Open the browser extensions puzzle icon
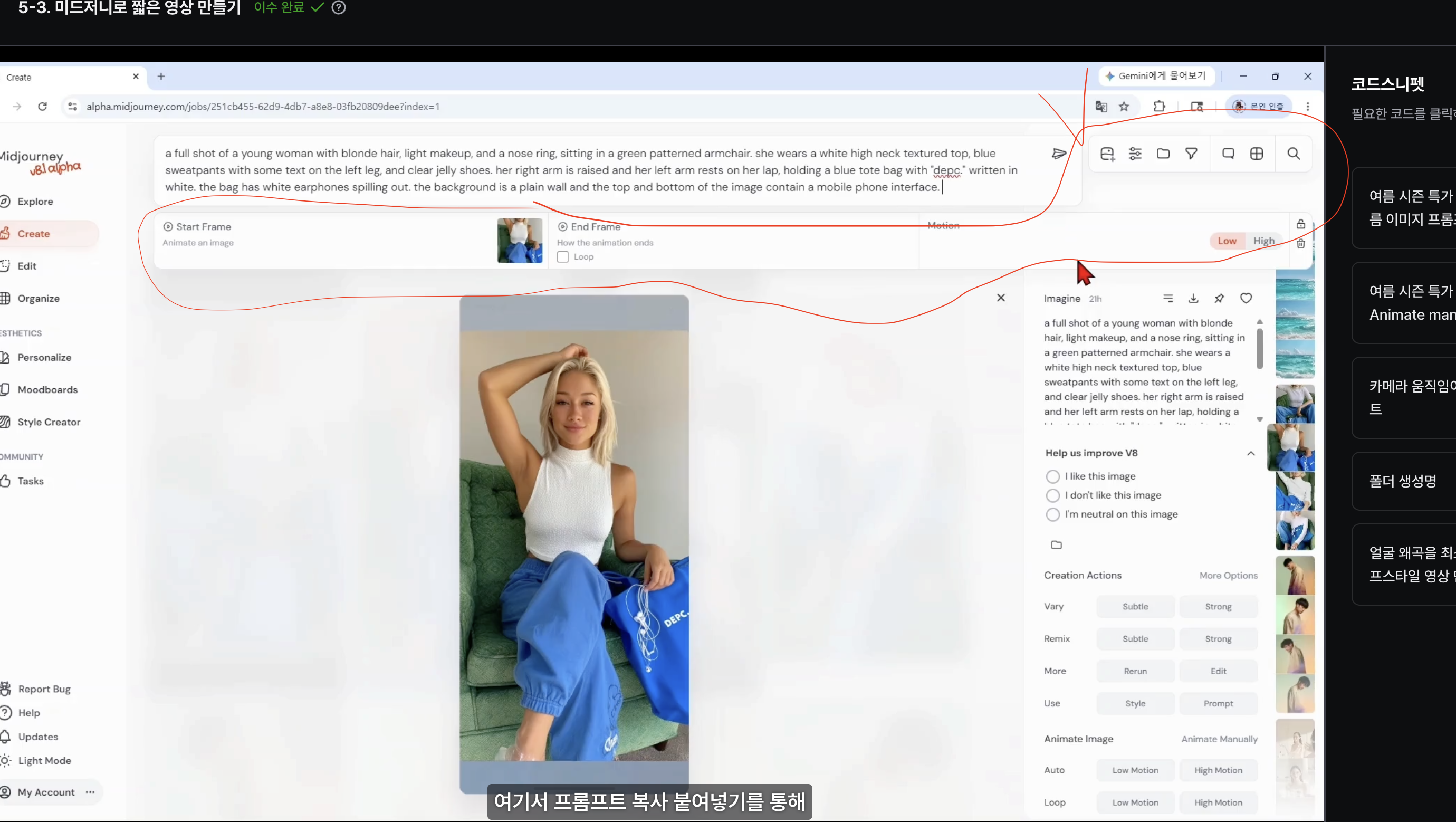The width and height of the screenshot is (1456, 822). tap(1160, 106)
